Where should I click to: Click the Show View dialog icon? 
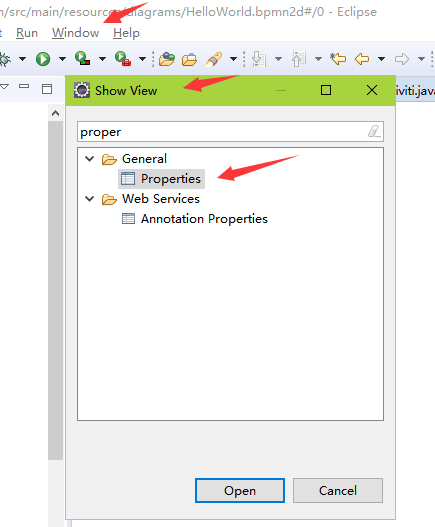(x=82, y=90)
